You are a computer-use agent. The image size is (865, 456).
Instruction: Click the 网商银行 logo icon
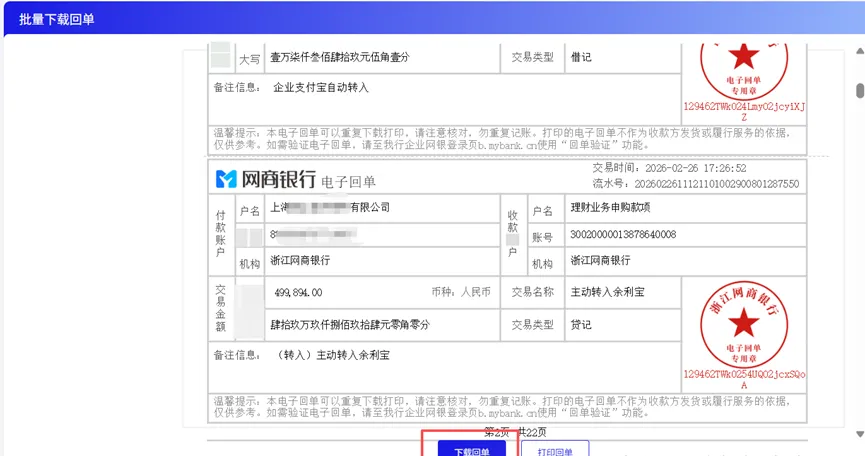226,179
